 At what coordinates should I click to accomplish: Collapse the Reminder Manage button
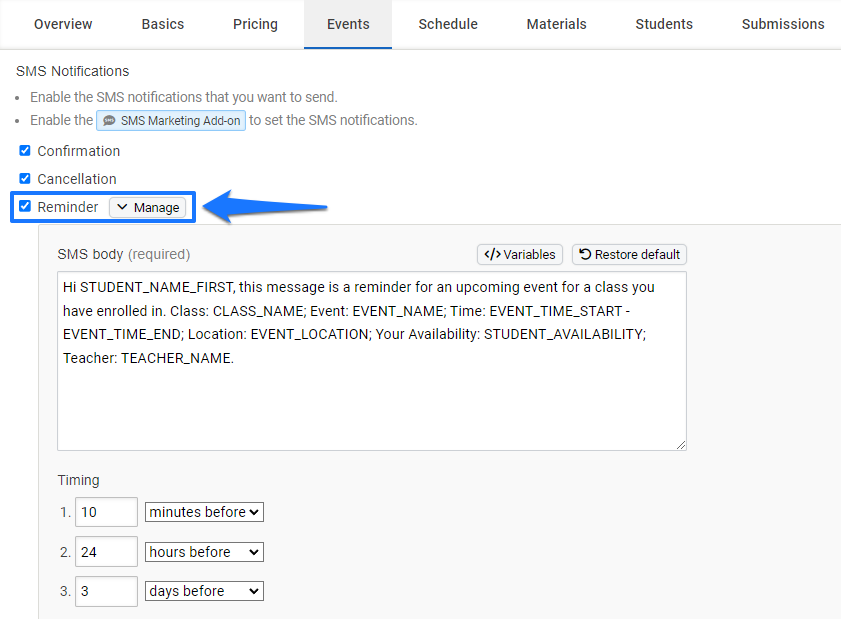pos(147,208)
